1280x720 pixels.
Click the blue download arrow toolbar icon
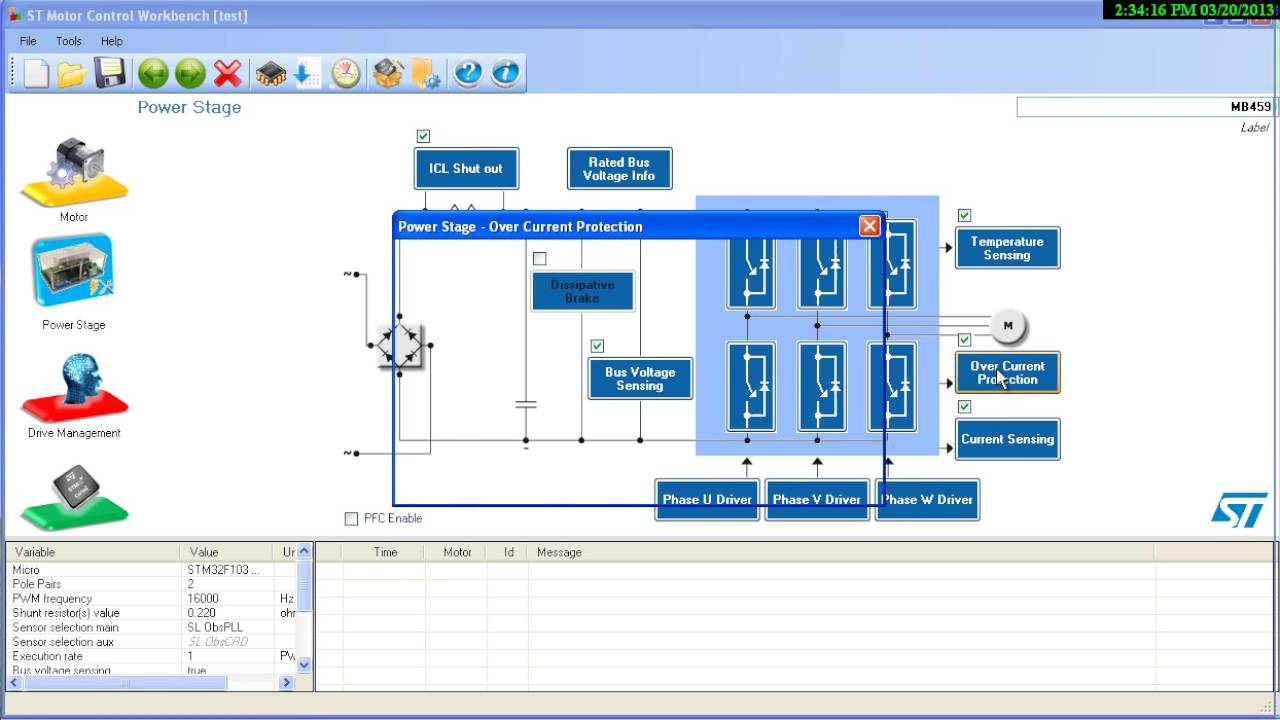[307, 73]
